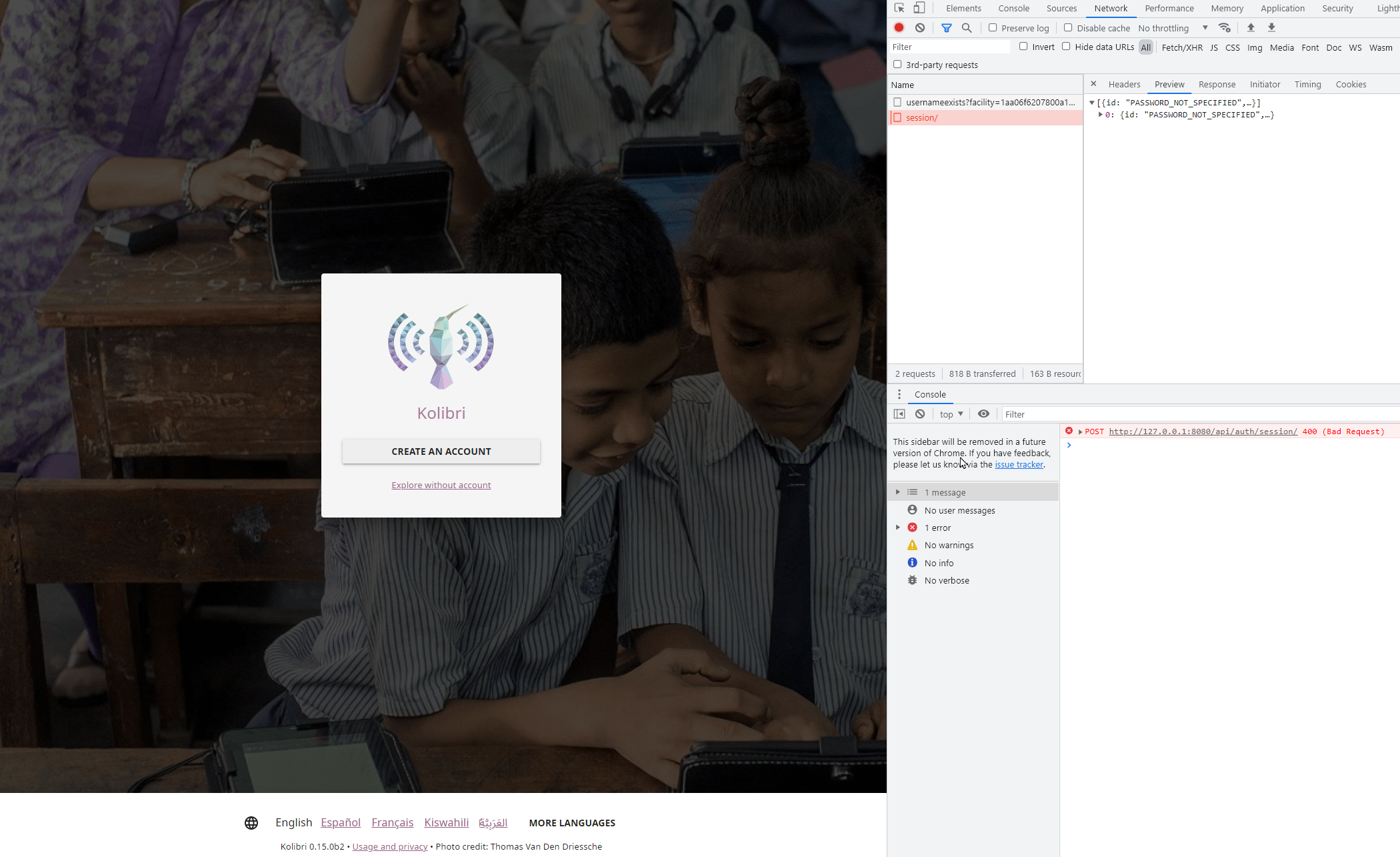The image size is (1400, 857).
Task: Open the Elements panel tab
Action: click(x=963, y=8)
